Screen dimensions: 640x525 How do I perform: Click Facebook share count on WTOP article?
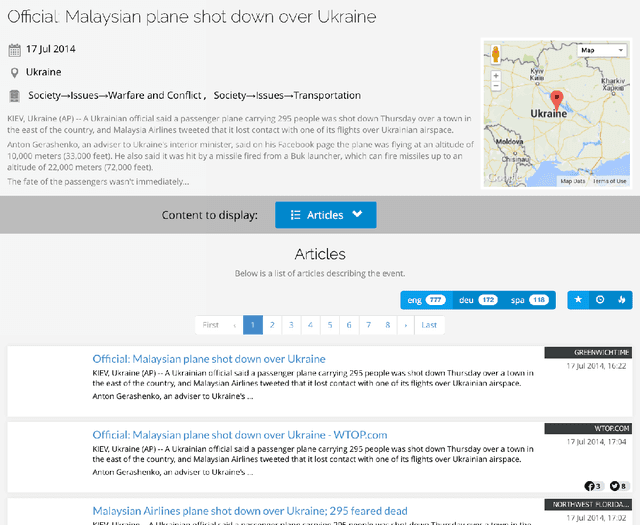(x=592, y=486)
